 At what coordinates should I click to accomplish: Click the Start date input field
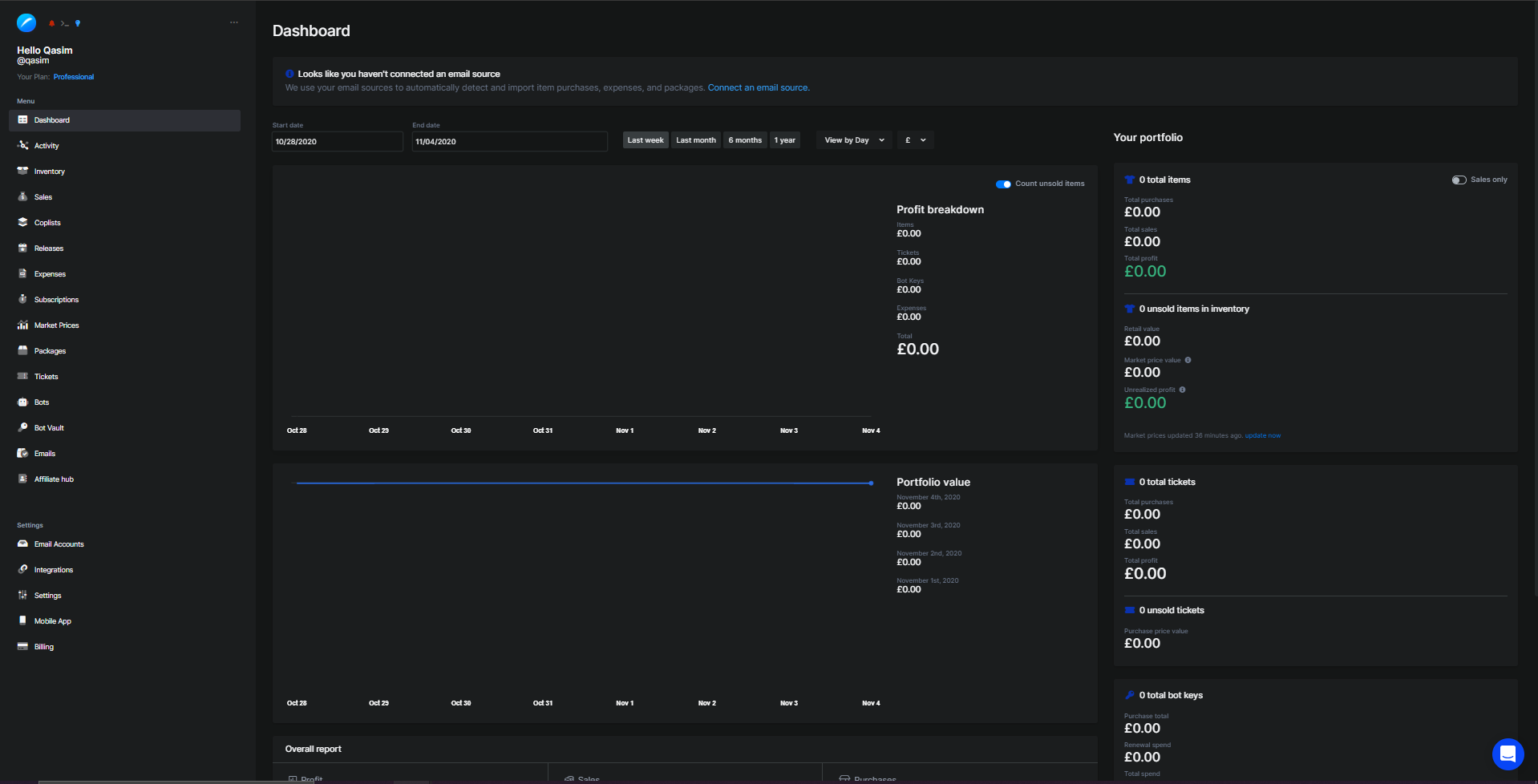click(337, 142)
